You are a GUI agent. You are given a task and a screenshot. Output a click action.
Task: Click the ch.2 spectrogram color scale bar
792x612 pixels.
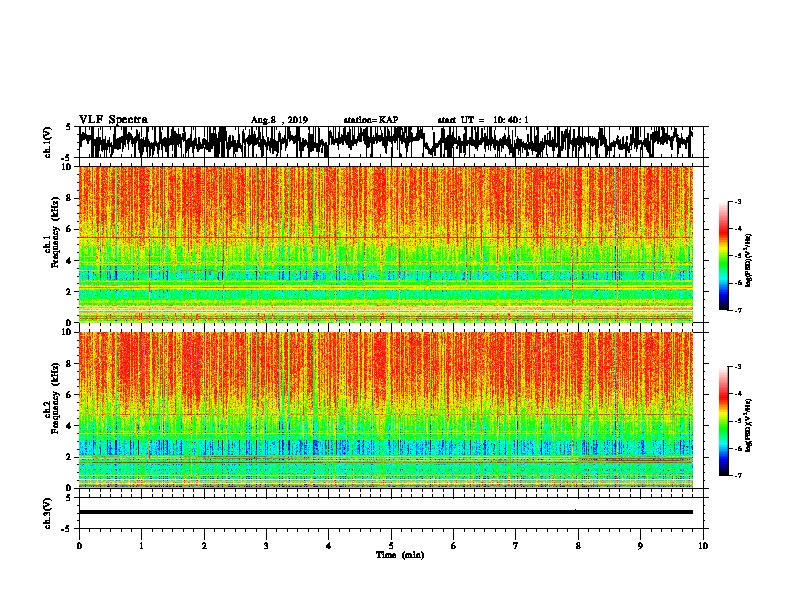[724, 421]
